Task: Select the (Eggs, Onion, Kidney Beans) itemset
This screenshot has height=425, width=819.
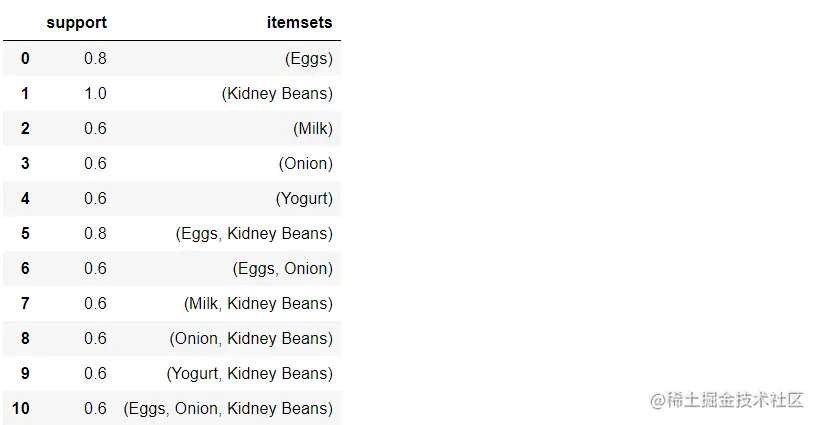Action: pos(228,408)
